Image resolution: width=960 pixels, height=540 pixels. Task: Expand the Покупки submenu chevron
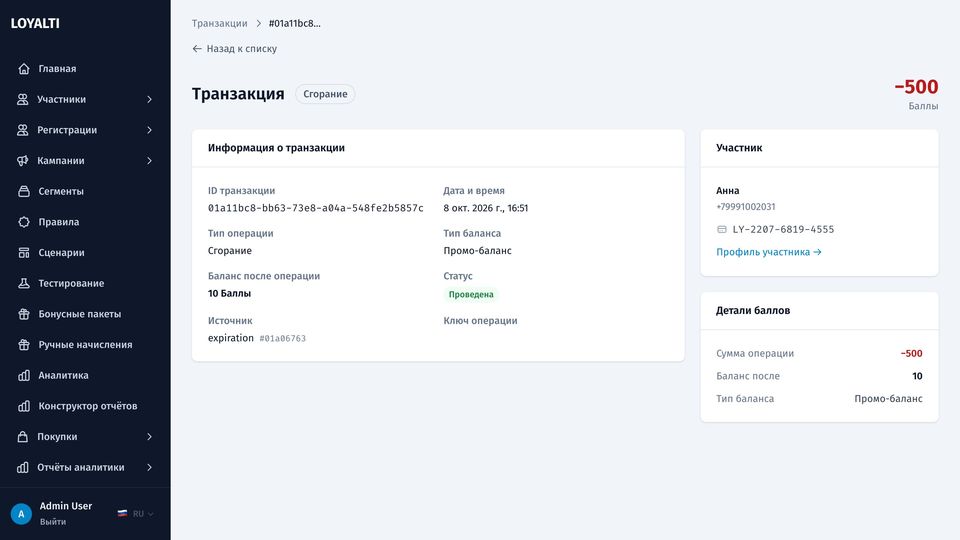pyautogui.click(x=149, y=437)
